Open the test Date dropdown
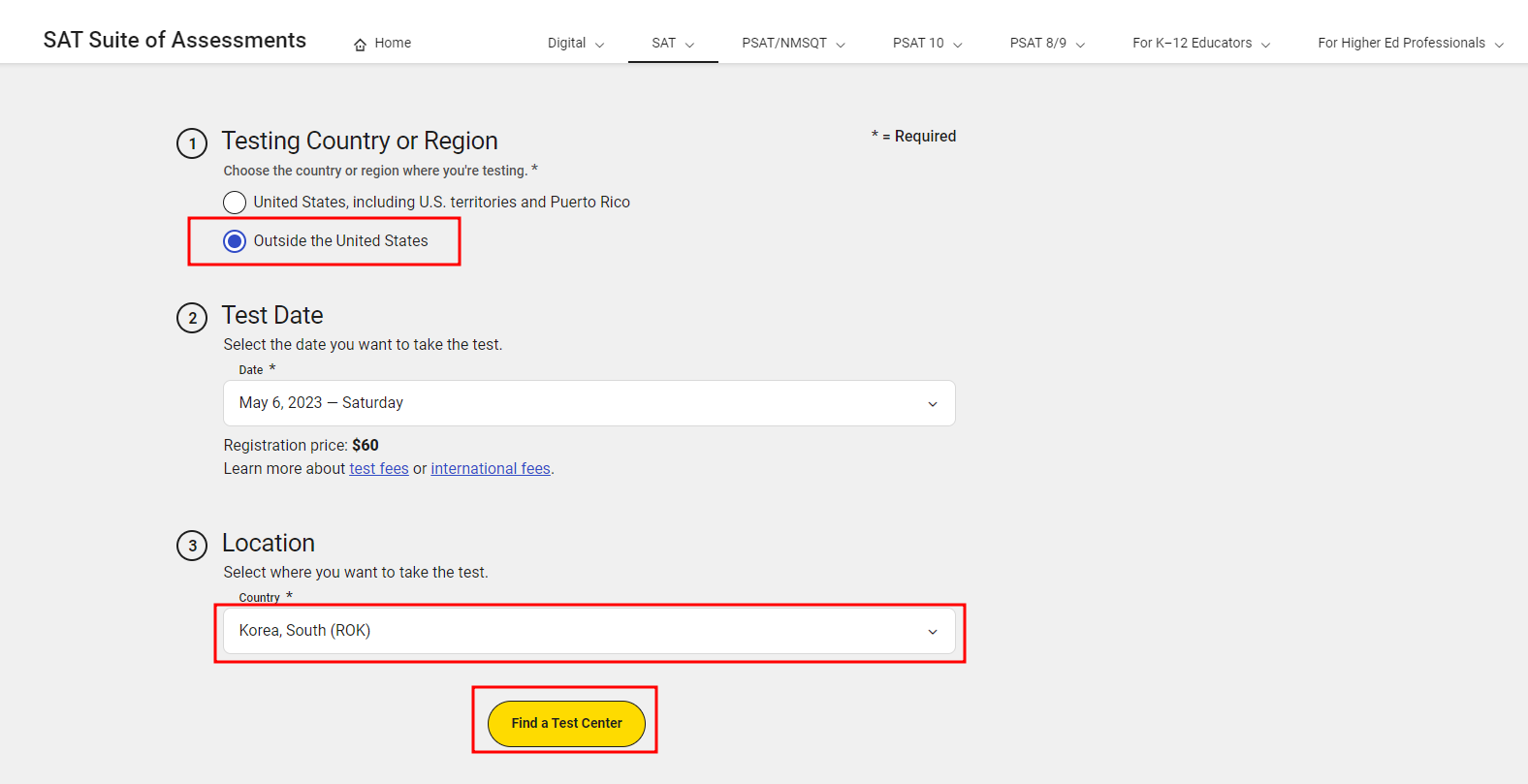The image size is (1528, 784). [x=589, y=403]
